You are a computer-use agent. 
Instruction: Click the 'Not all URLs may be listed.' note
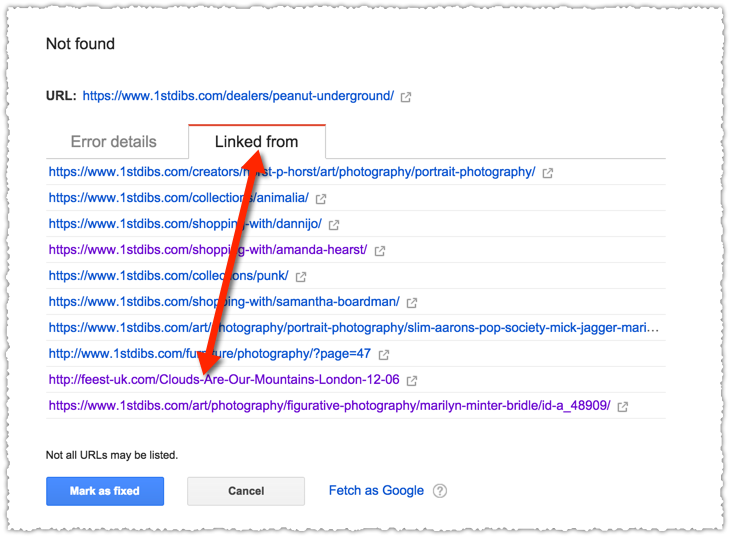[x=112, y=455]
